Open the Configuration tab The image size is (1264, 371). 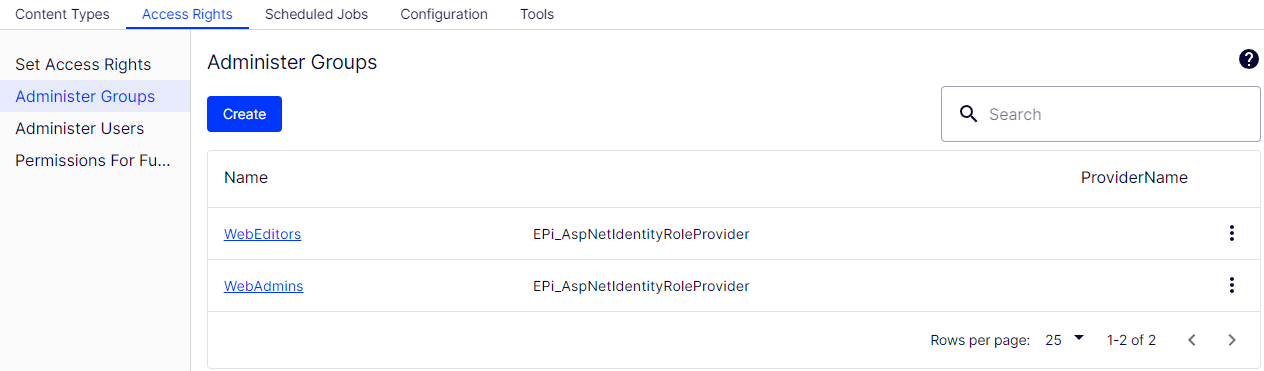click(x=444, y=14)
